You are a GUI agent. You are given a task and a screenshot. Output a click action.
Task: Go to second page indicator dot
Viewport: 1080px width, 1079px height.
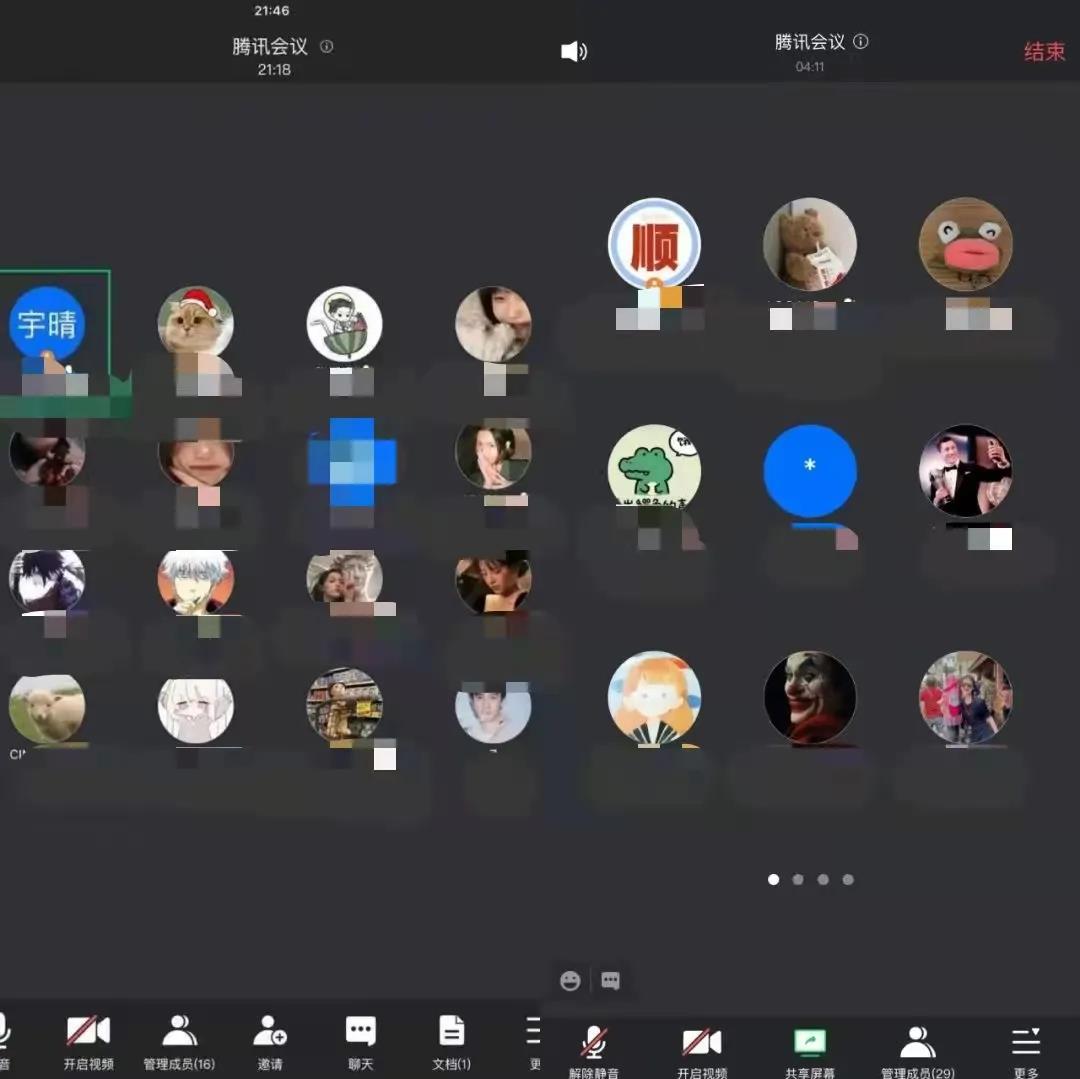pyautogui.click(x=798, y=880)
